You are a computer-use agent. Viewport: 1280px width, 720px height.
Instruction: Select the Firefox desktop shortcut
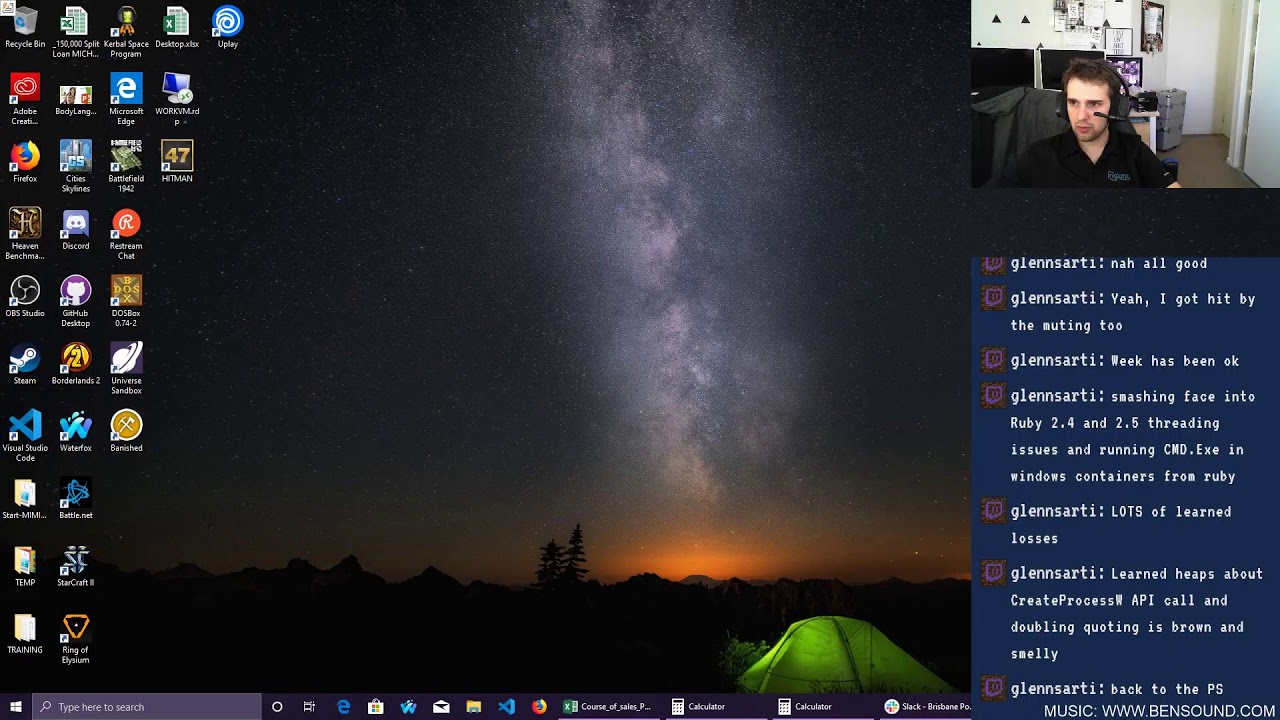tap(25, 162)
